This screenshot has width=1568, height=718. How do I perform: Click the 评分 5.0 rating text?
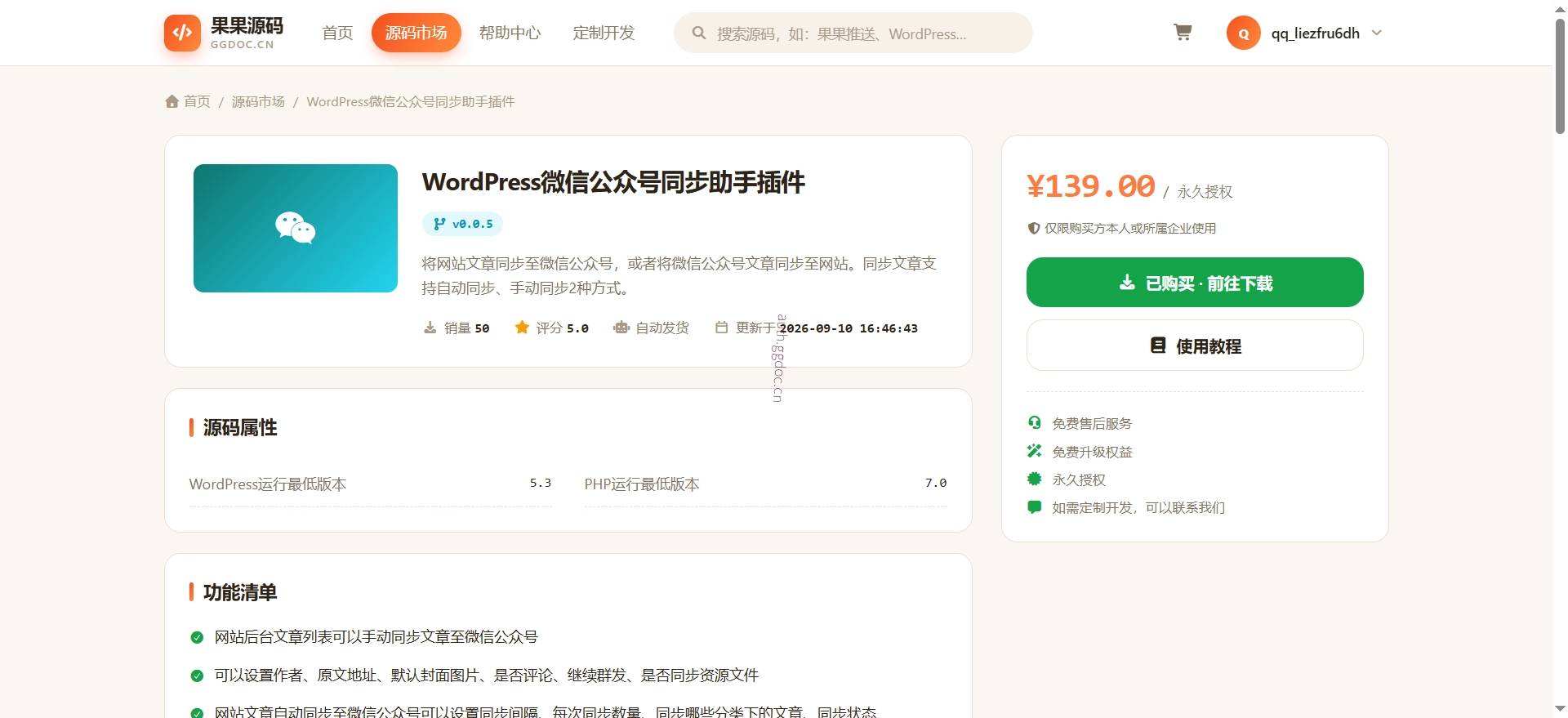[x=552, y=328]
